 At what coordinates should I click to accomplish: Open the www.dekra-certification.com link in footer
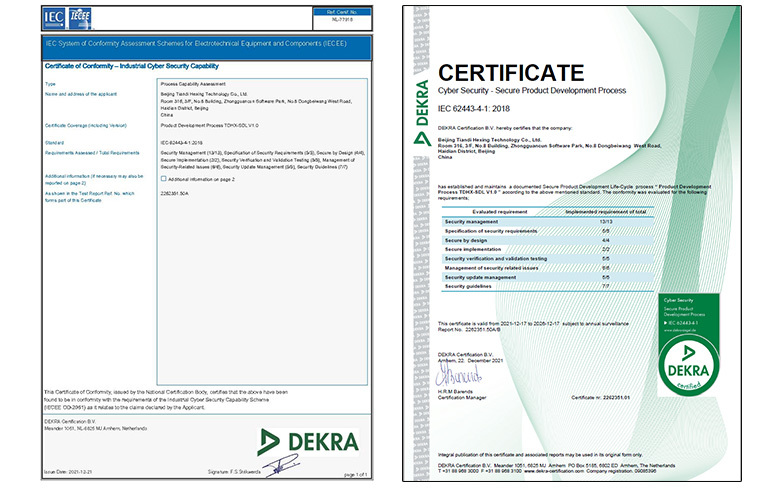point(554,471)
